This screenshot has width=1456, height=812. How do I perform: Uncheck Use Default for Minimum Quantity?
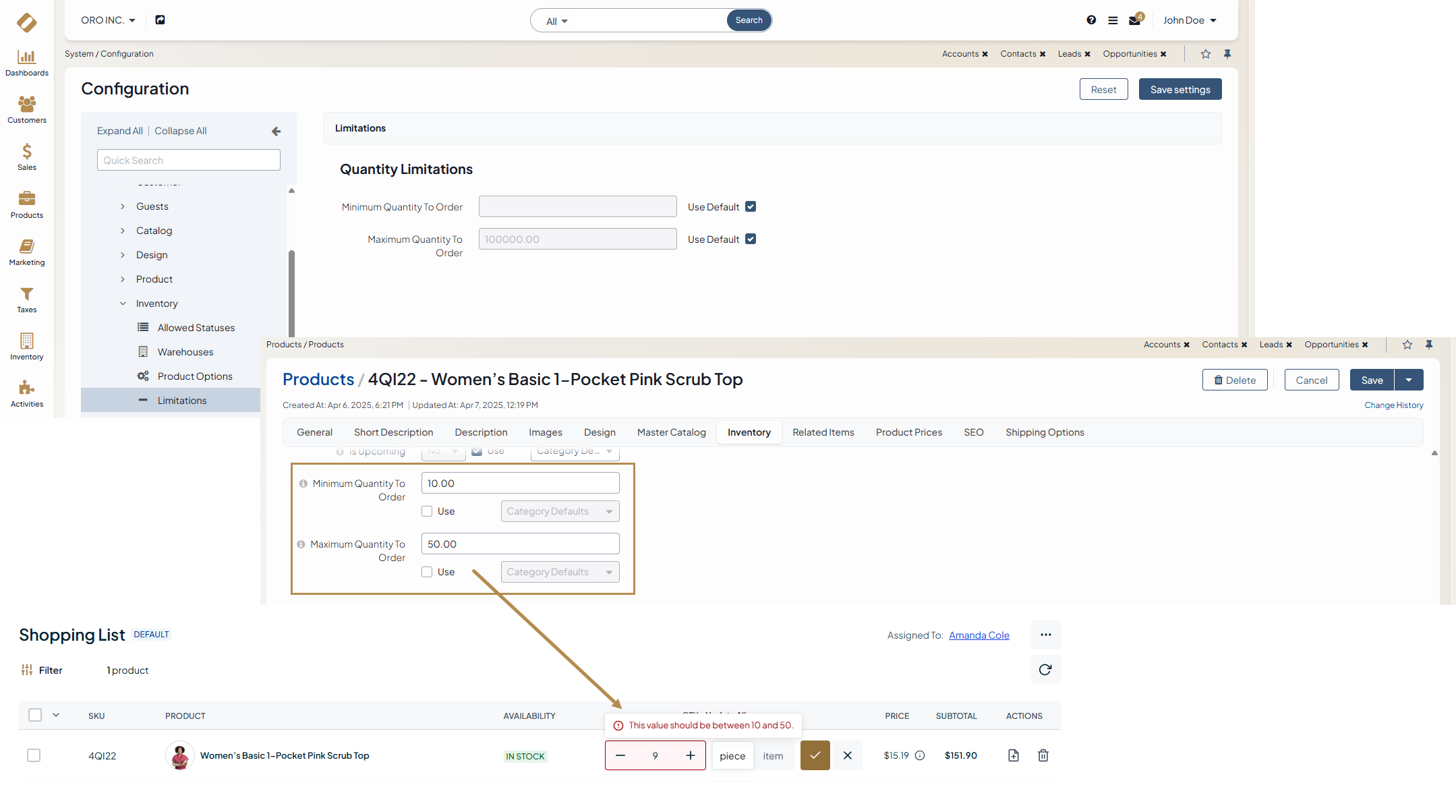[751, 207]
